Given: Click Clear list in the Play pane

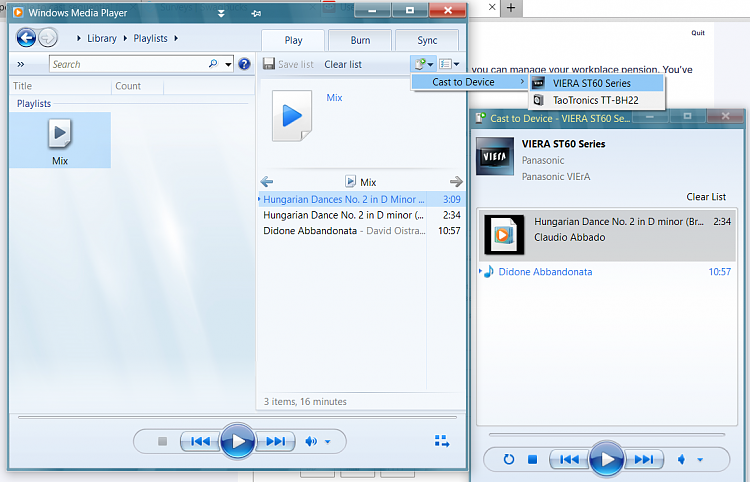Looking at the screenshot, I should (x=343, y=64).
